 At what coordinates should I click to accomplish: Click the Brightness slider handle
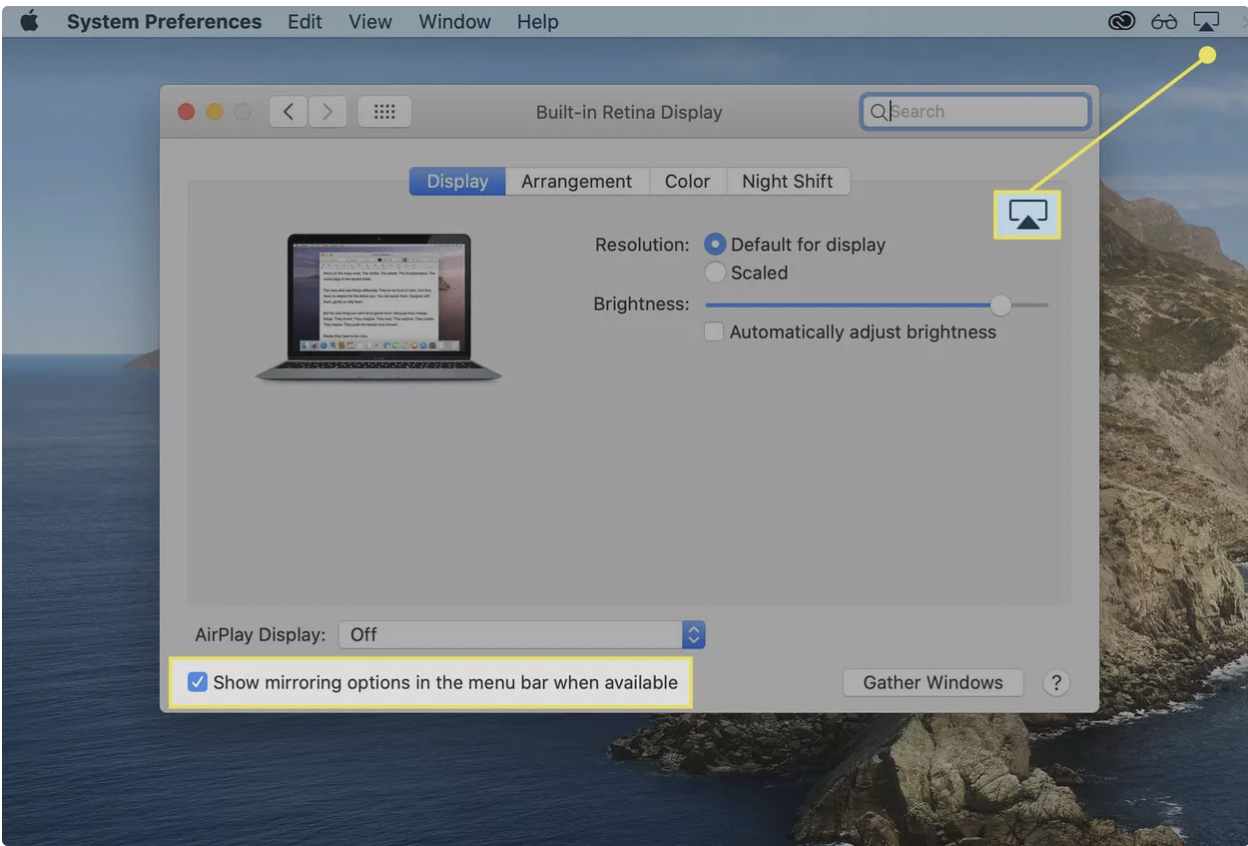tap(1000, 305)
